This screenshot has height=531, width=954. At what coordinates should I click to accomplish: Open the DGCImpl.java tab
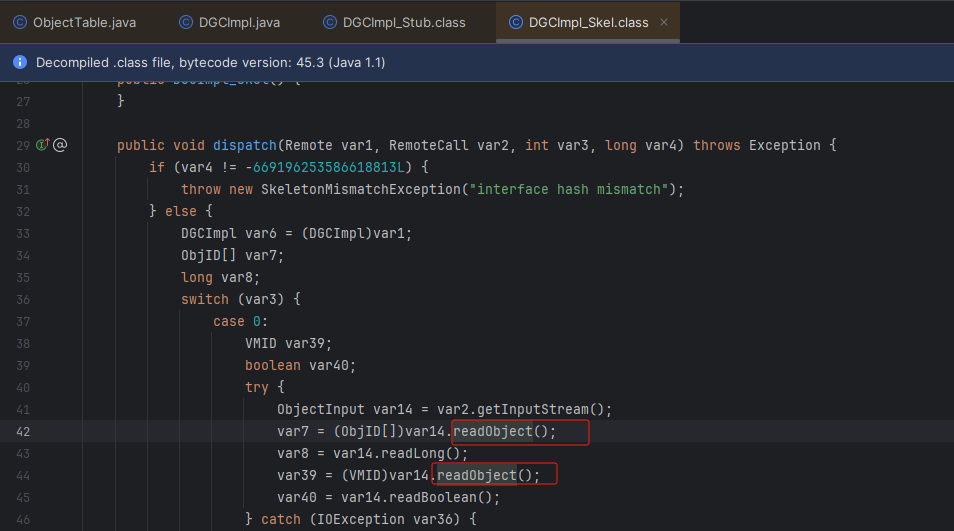(x=239, y=22)
